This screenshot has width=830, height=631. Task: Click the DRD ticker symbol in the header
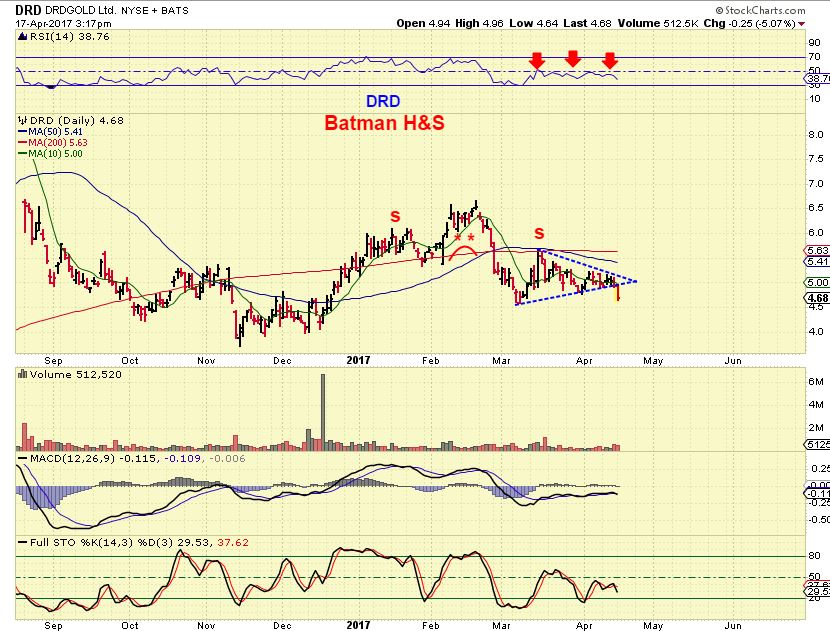click(x=28, y=10)
